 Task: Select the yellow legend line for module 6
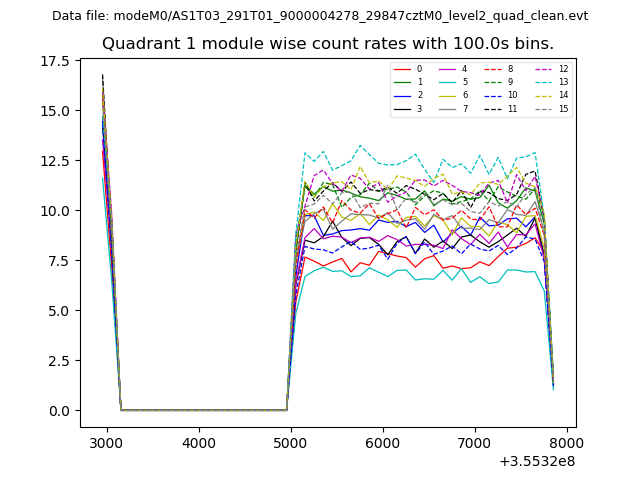point(448,95)
